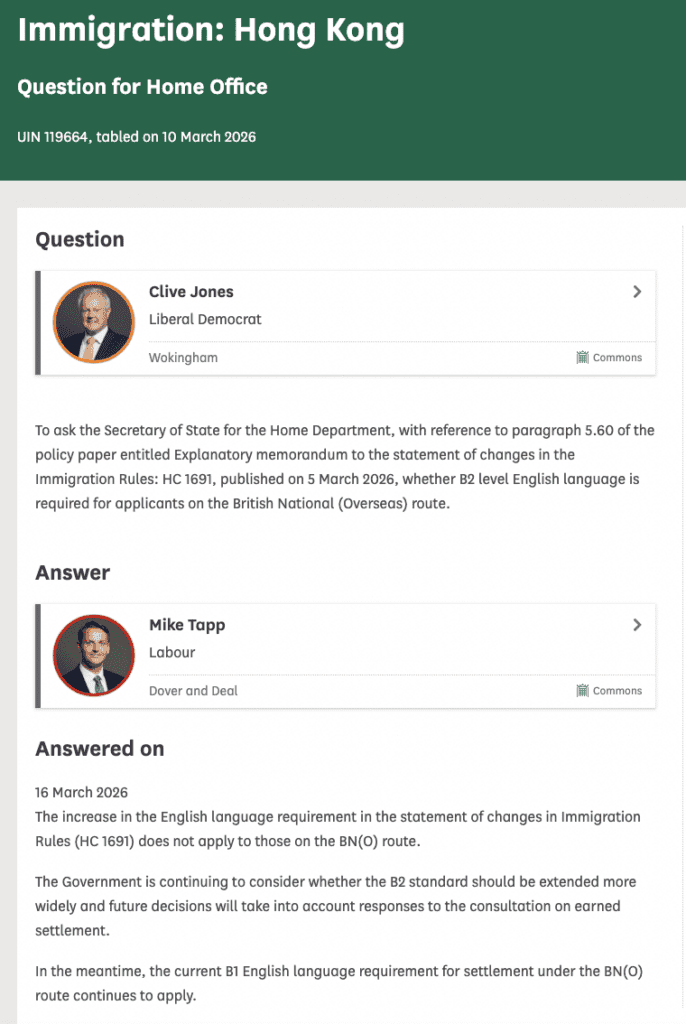Click the Immigration: Hong Kong page title

pos(211,31)
